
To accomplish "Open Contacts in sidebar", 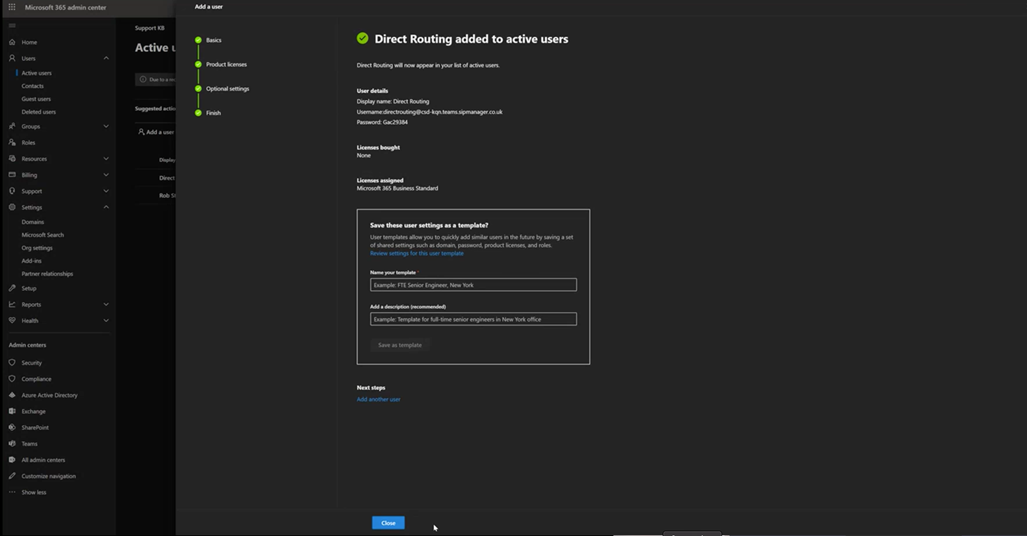I will click(33, 86).
